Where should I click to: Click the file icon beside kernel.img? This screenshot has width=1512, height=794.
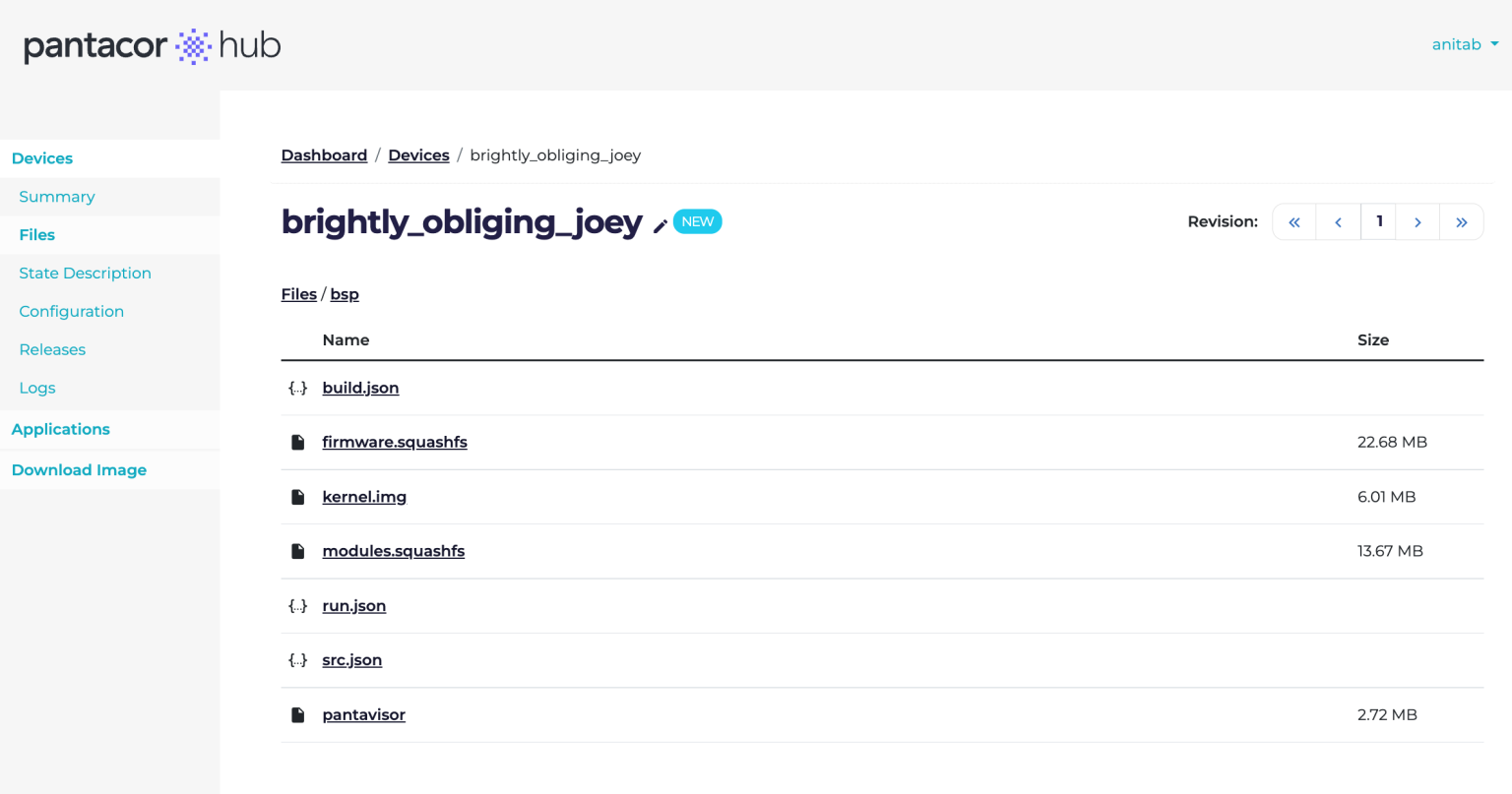pos(297,497)
